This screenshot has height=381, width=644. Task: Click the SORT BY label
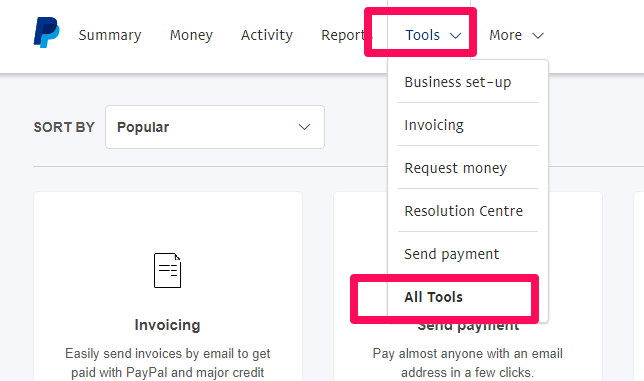(x=64, y=127)
